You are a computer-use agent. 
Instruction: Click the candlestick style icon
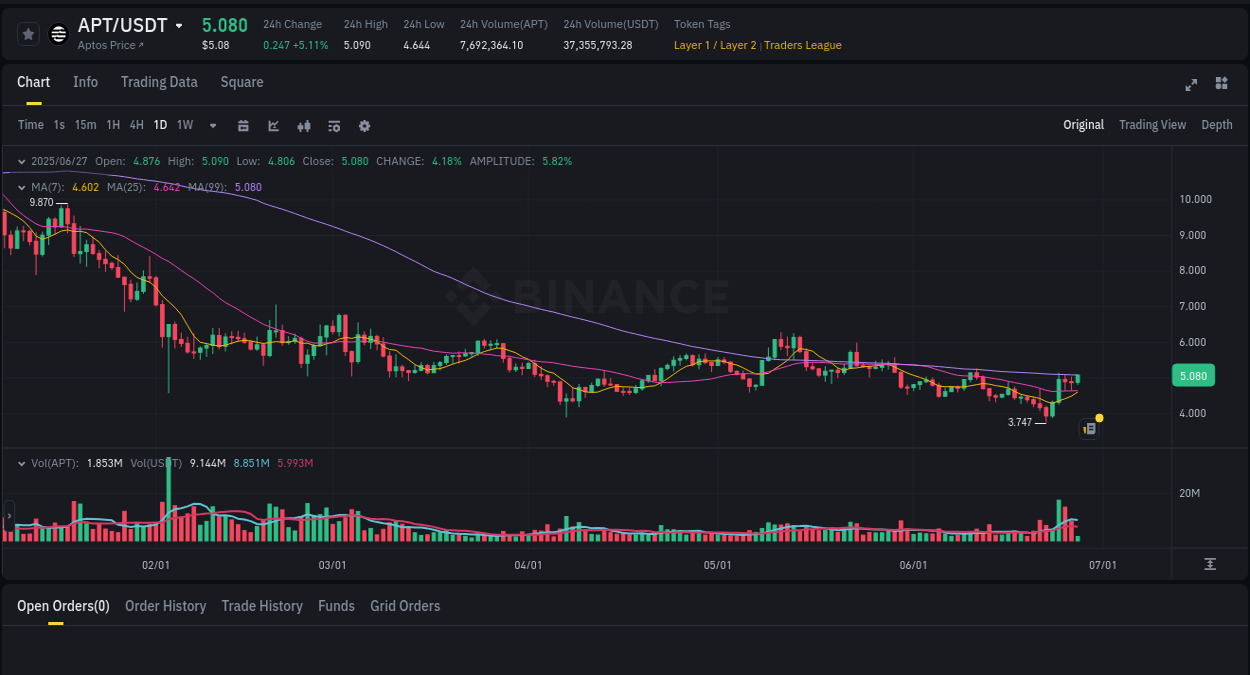click(303, 125)
